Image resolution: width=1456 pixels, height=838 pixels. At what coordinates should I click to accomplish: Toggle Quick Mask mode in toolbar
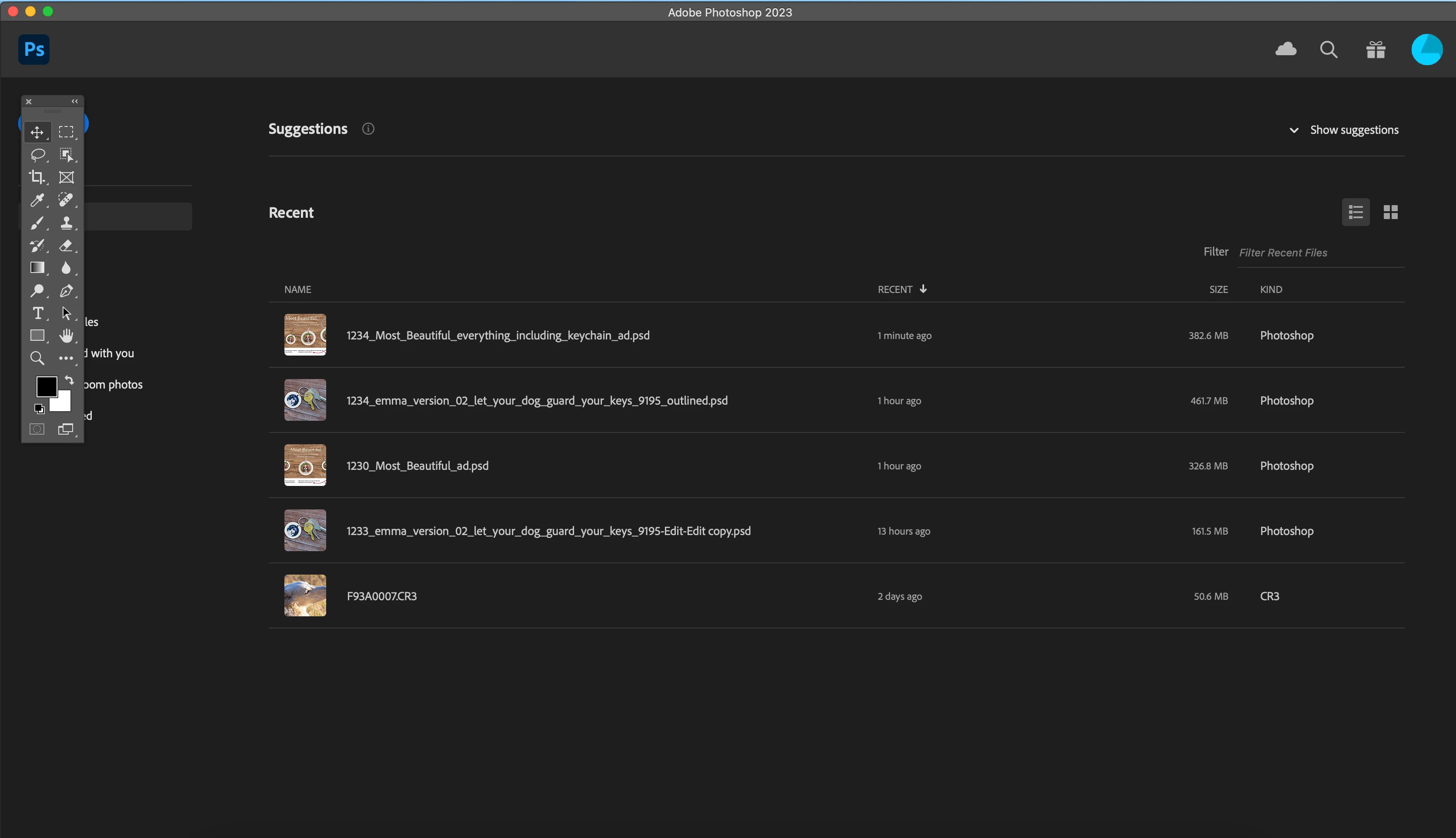click(x=37, y=429)
